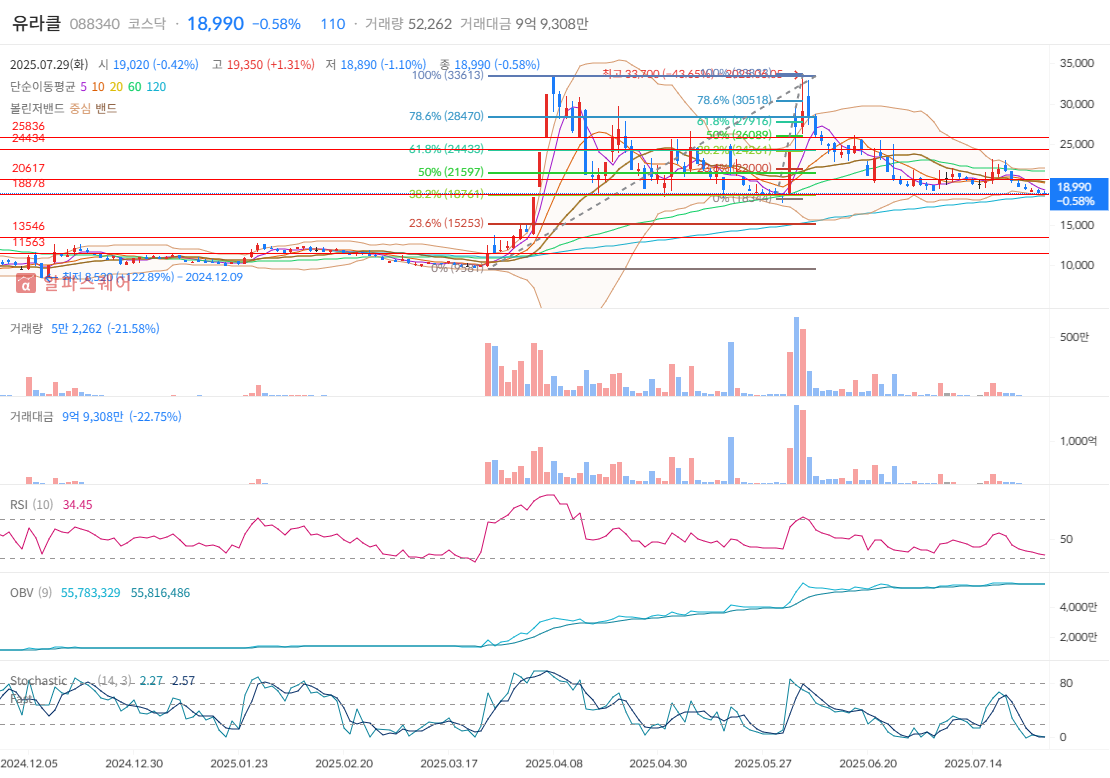
Task: Click the red price level label 11563
Action: [x=28, y=242]
